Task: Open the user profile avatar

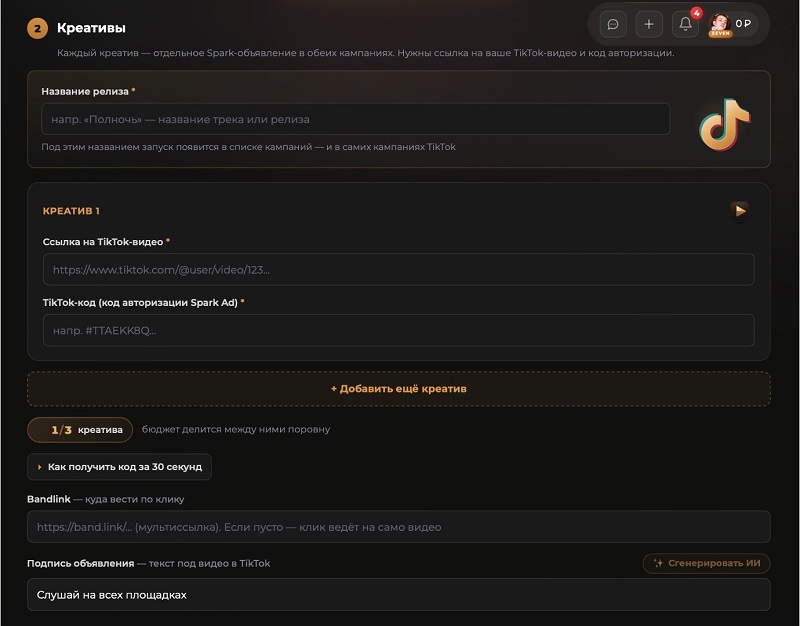Action: [x=720, y=24]
